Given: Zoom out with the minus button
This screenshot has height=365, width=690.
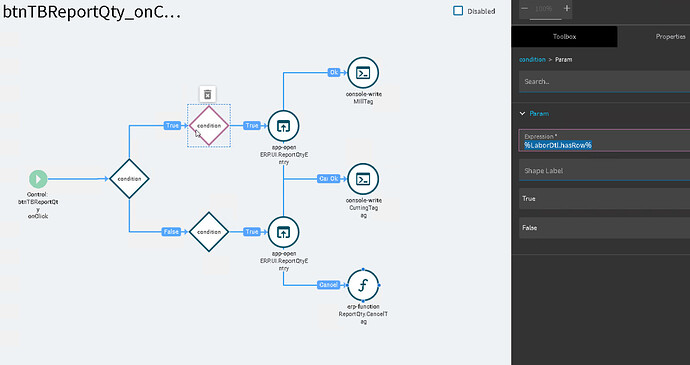Looking at the screenshot, I should pos(524,8).
